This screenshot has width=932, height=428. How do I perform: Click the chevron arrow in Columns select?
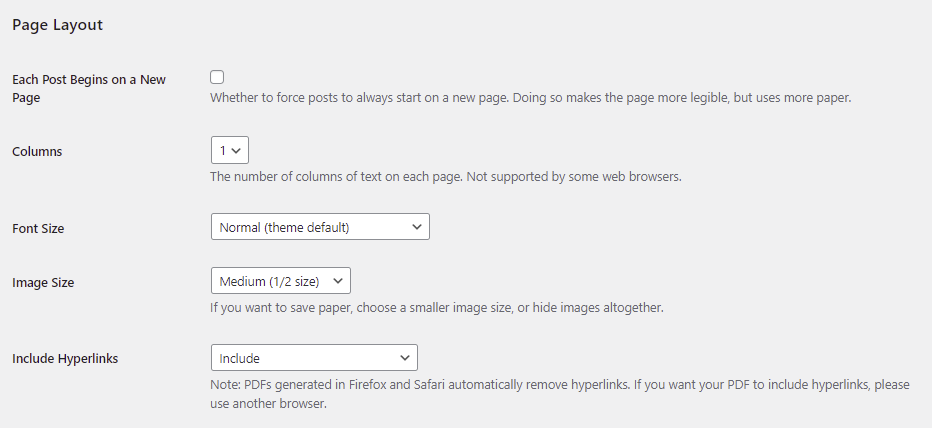click(237, 150)
